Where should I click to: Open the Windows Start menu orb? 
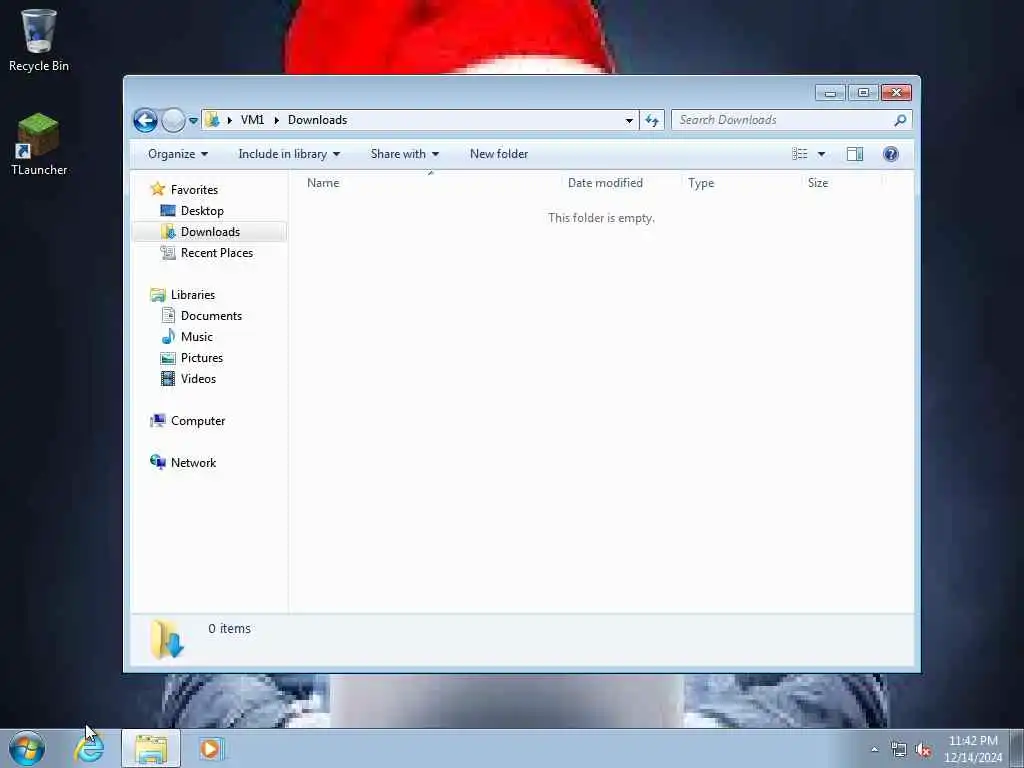point(27,748)
